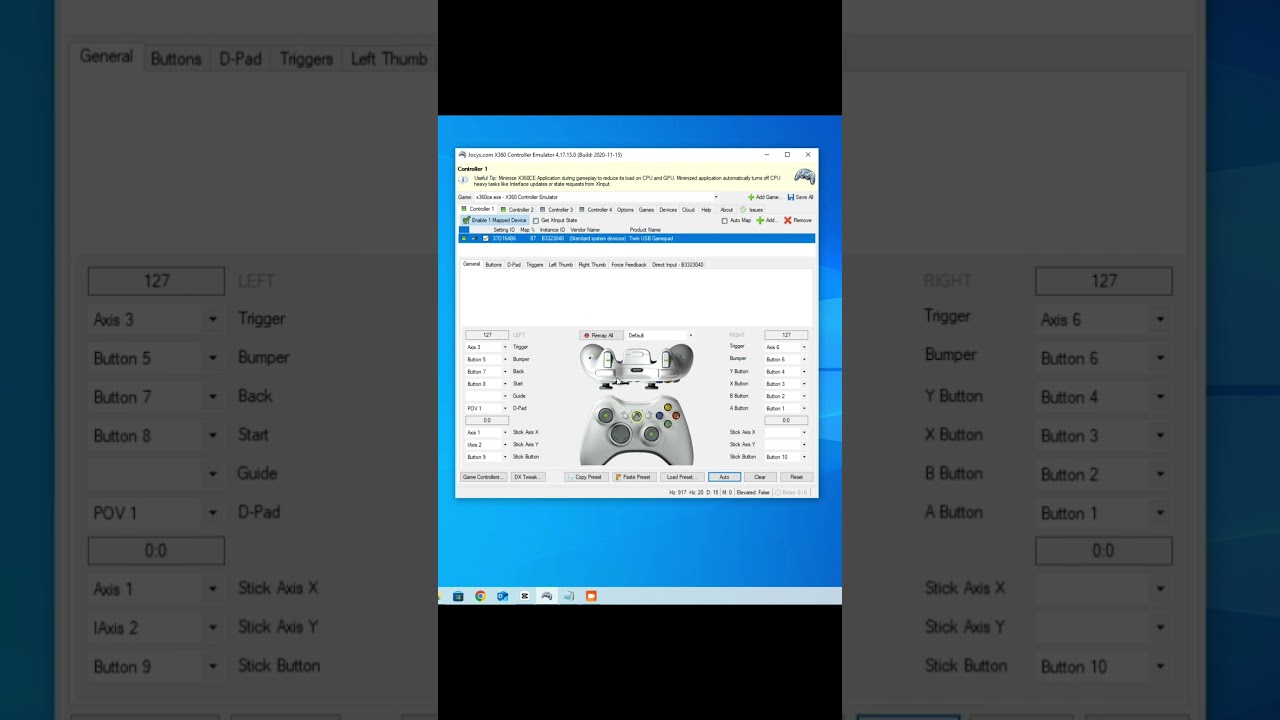The width and height of the screenshot is (1280, 720).
Task: Open the right Trigger Axis 6 dropdown
Action: coord(803,347)
